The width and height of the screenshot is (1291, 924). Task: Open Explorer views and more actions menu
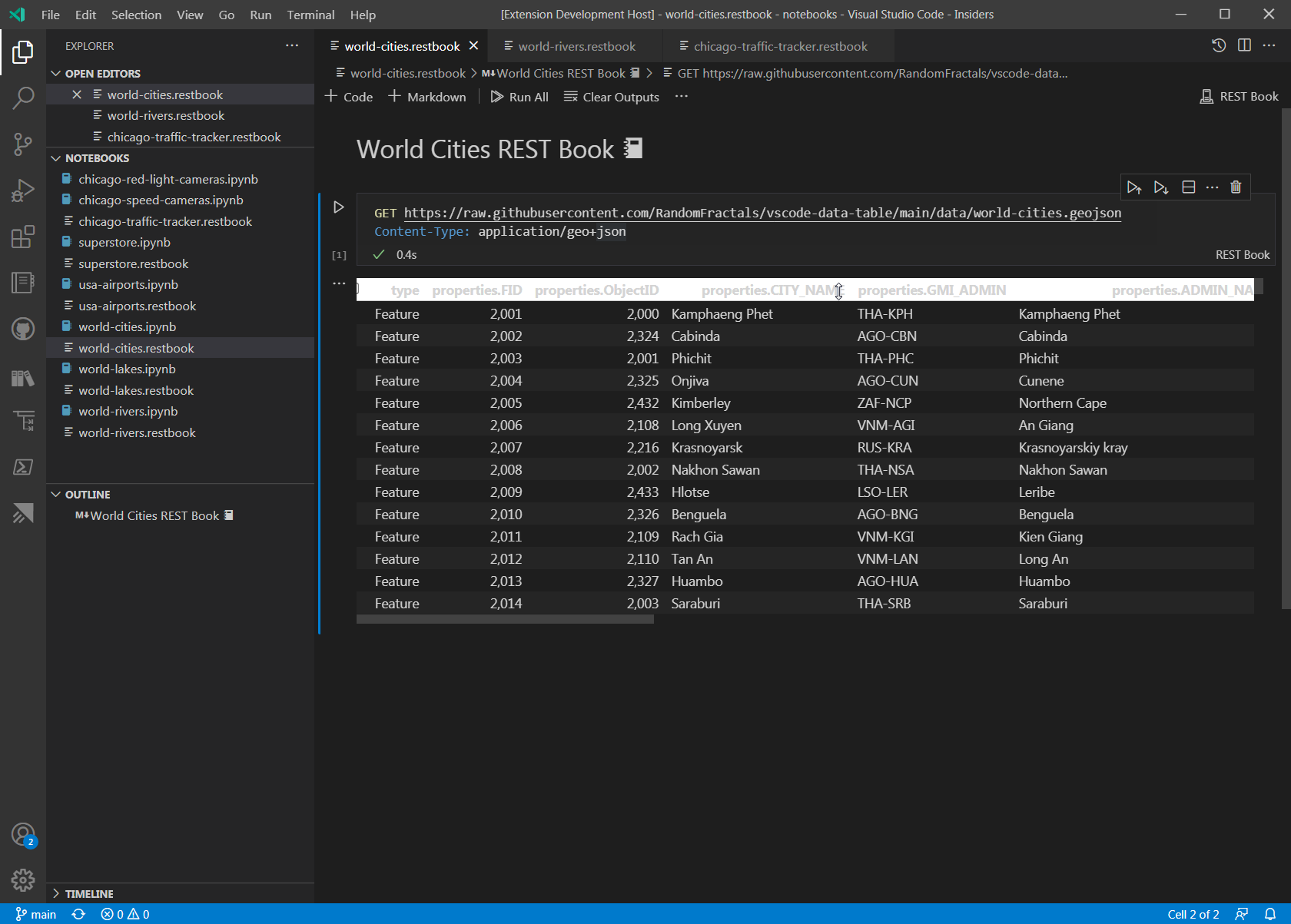(292, 45)
